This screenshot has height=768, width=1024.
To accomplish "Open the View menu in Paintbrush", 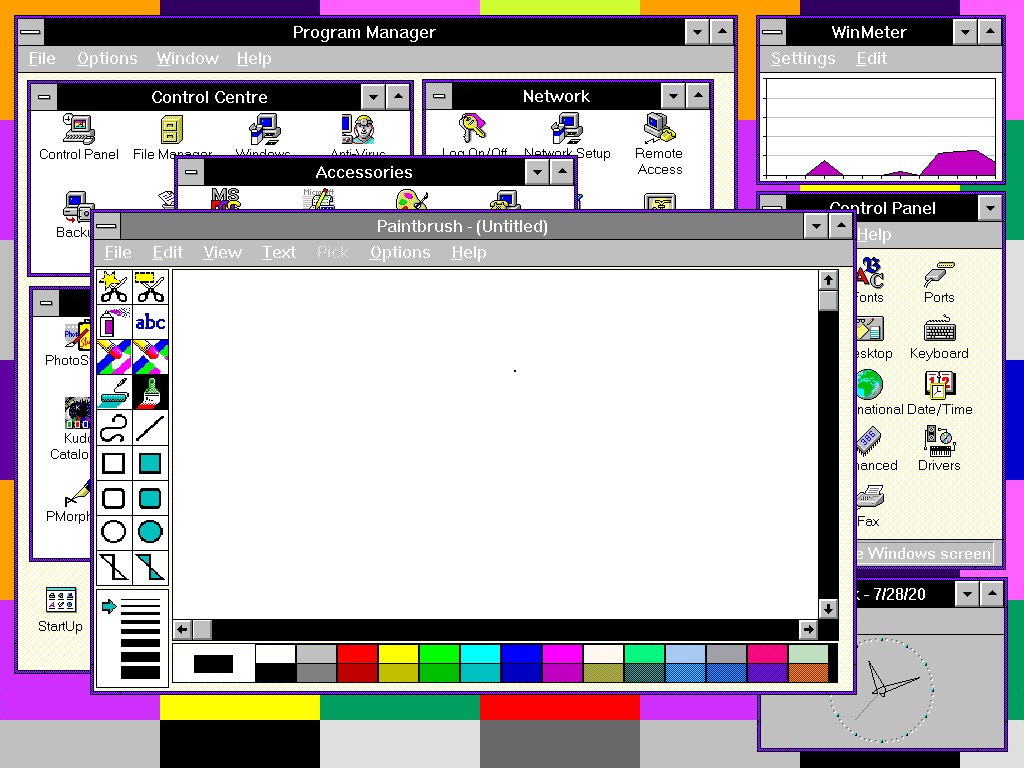I will coord(222,252).
